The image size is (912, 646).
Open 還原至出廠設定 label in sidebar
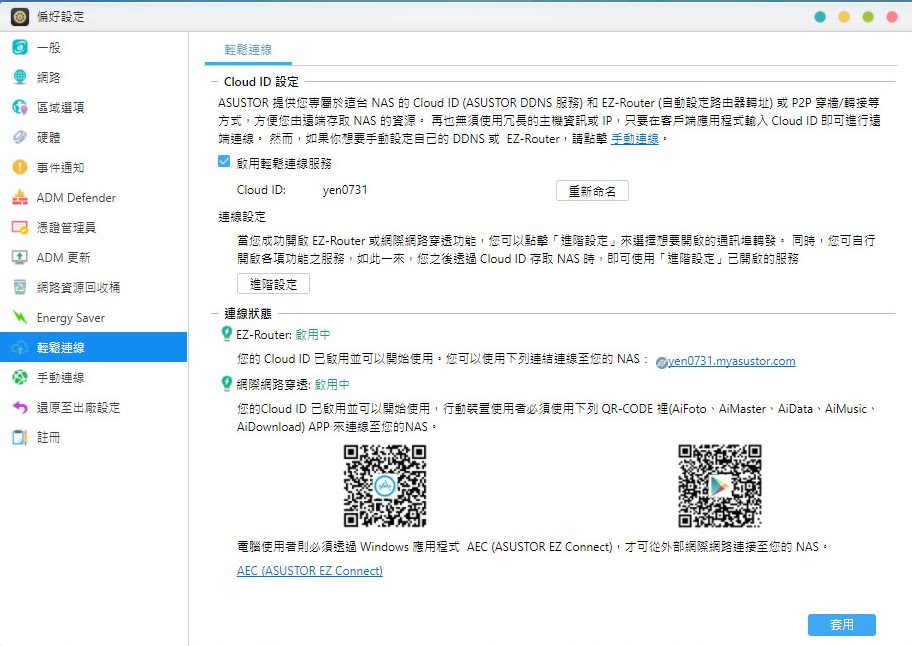(79, 408)
